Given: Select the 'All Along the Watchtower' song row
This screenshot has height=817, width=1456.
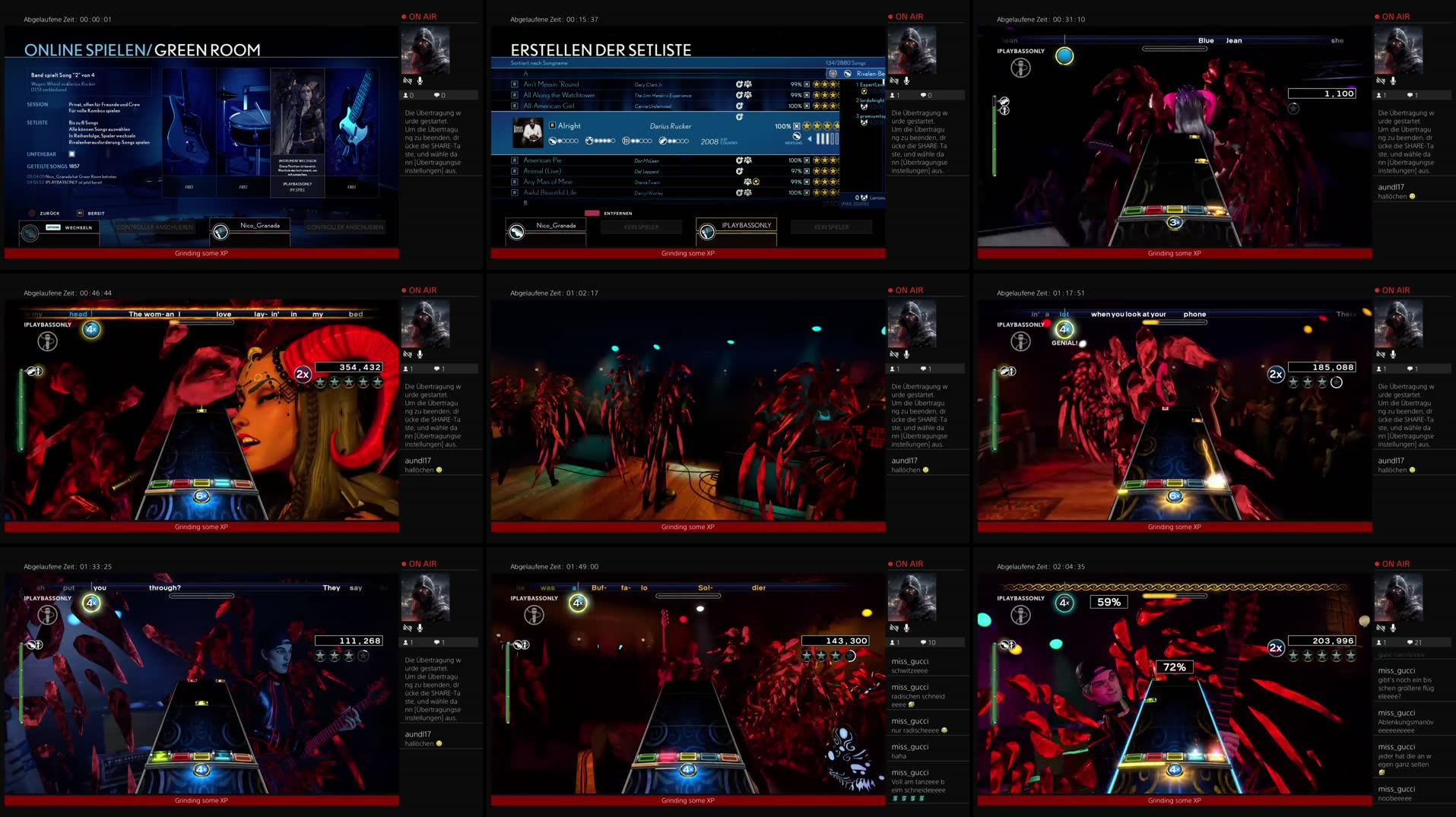Looking at the screenshot, I should (665, 95).
